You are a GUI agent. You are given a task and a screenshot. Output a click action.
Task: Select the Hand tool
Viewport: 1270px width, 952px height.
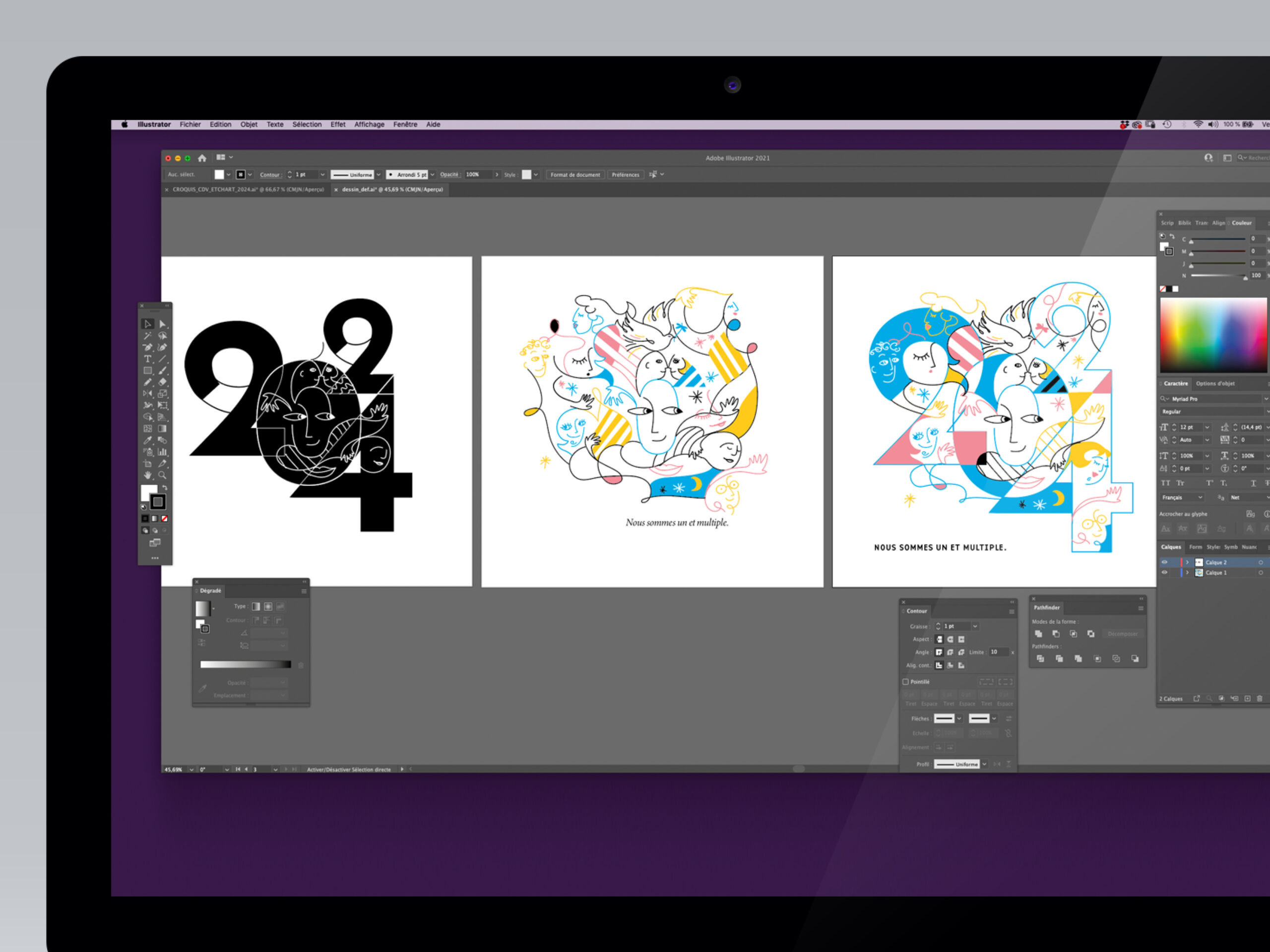[x=147, y=475]
